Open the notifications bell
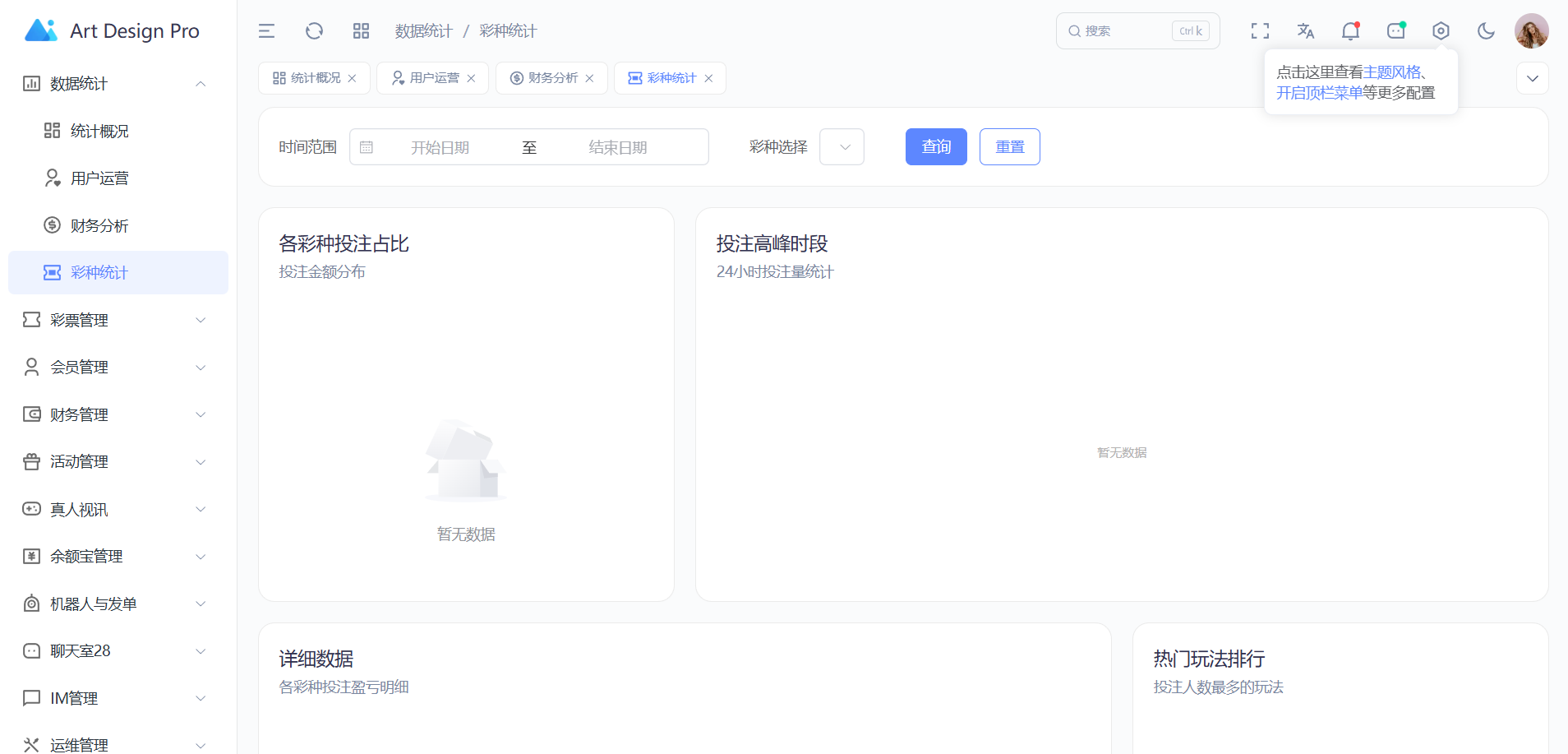The image size is (1568, 754). click(x=1350, y=31)
